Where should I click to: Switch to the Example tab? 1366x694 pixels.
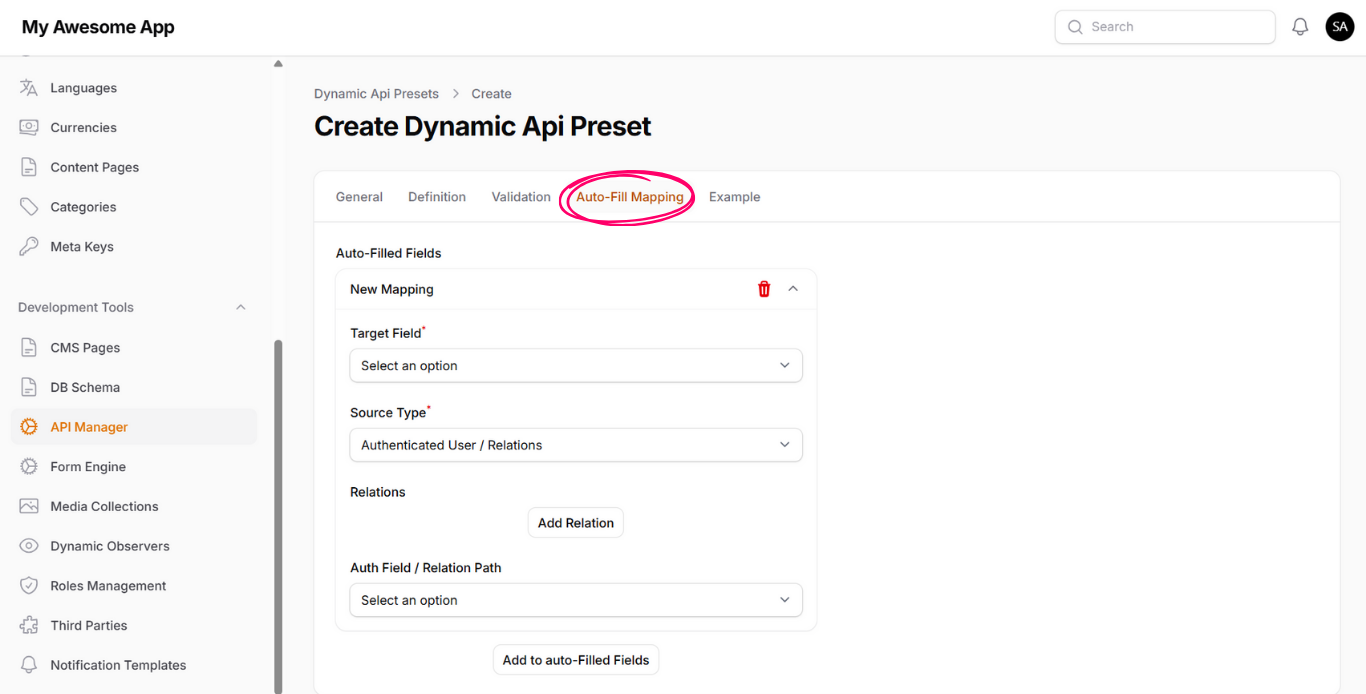734,197
